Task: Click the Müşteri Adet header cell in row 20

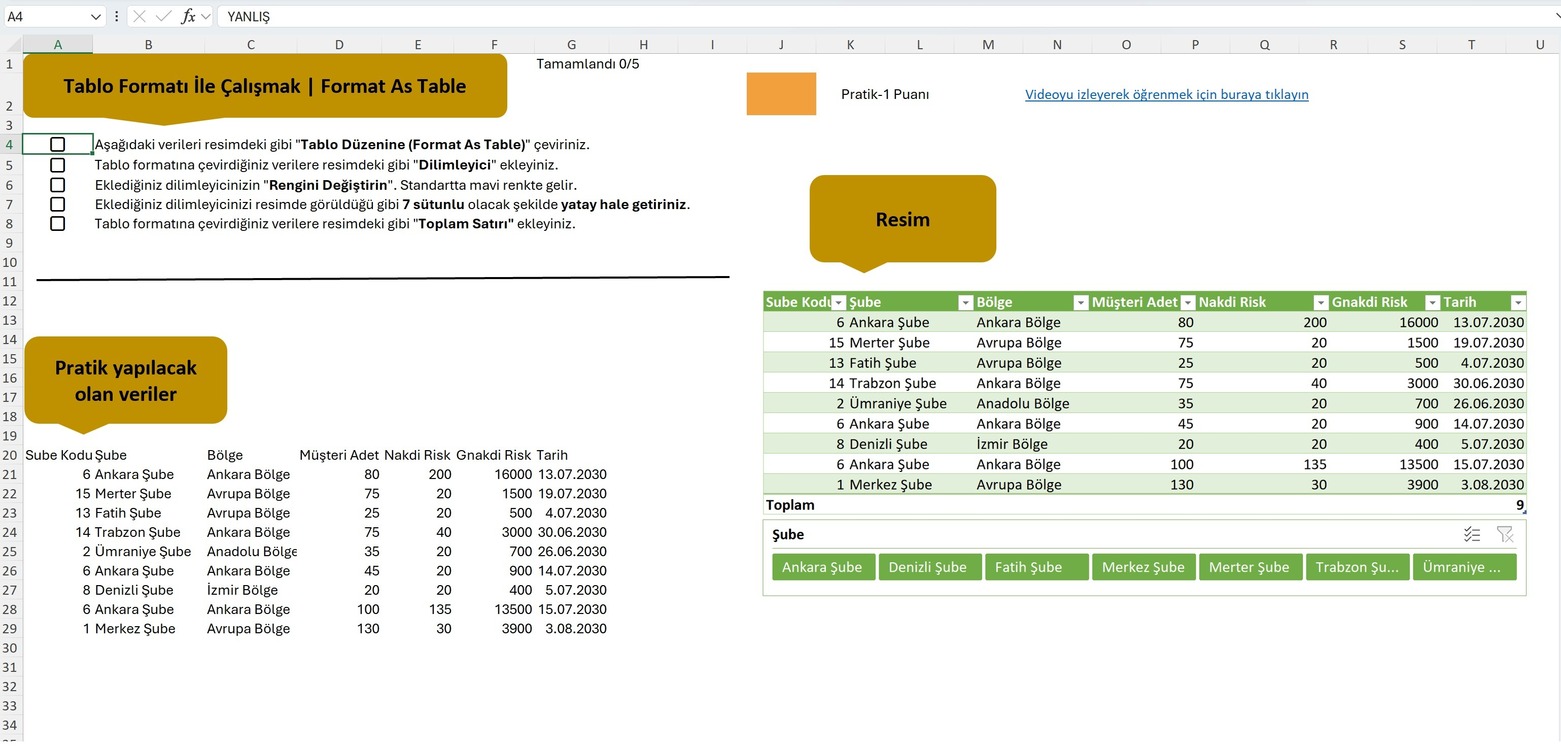Action: [x=339, y=455]
